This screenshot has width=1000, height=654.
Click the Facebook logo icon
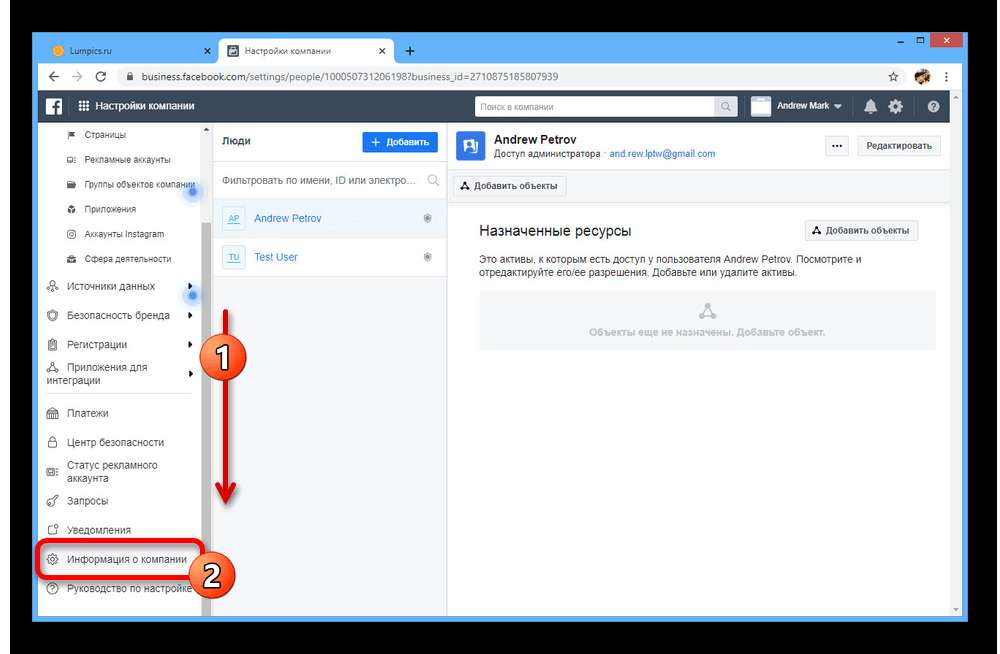[x=54, y=106]
